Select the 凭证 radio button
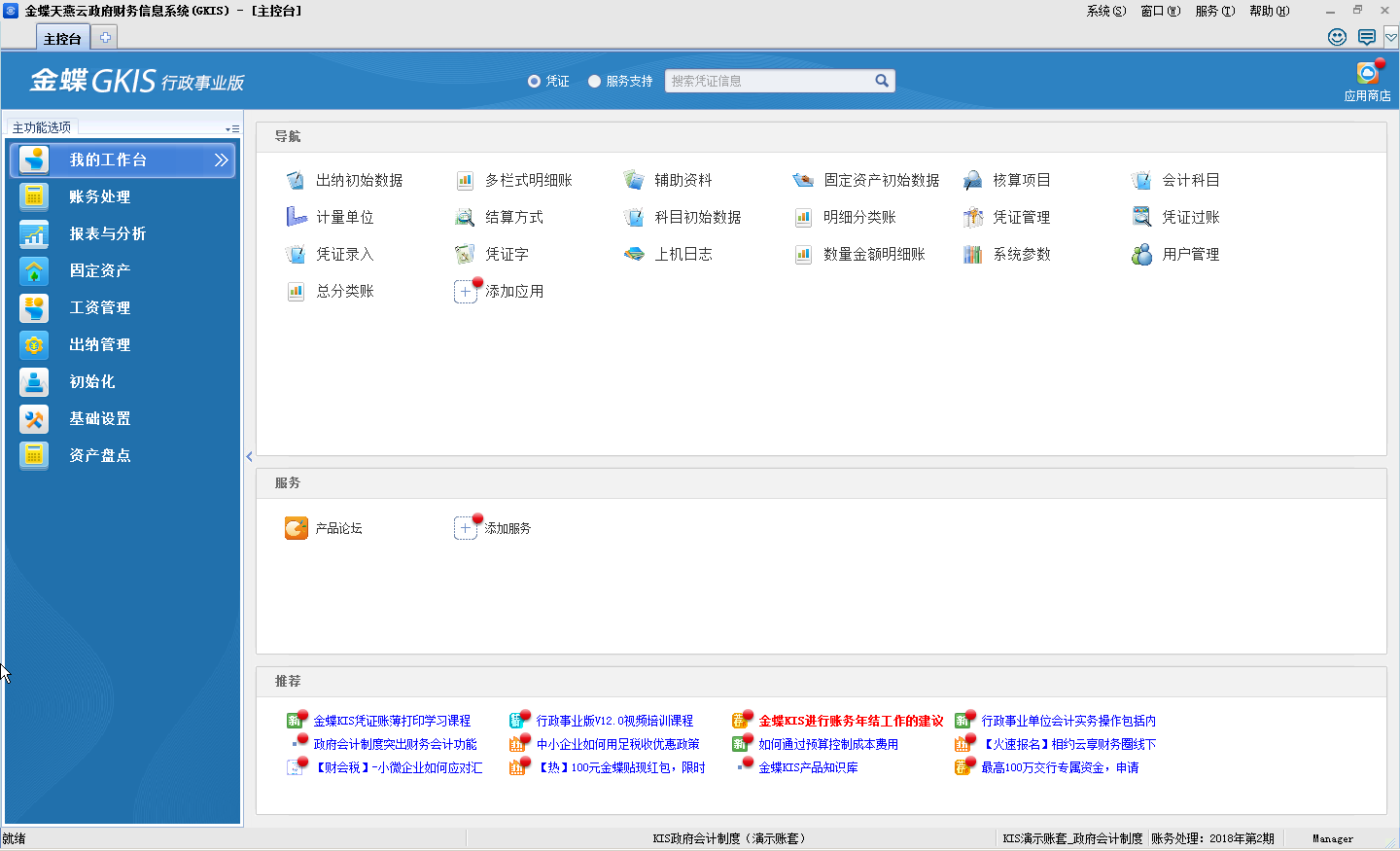The image size is (1400, 851). point(534,81)
